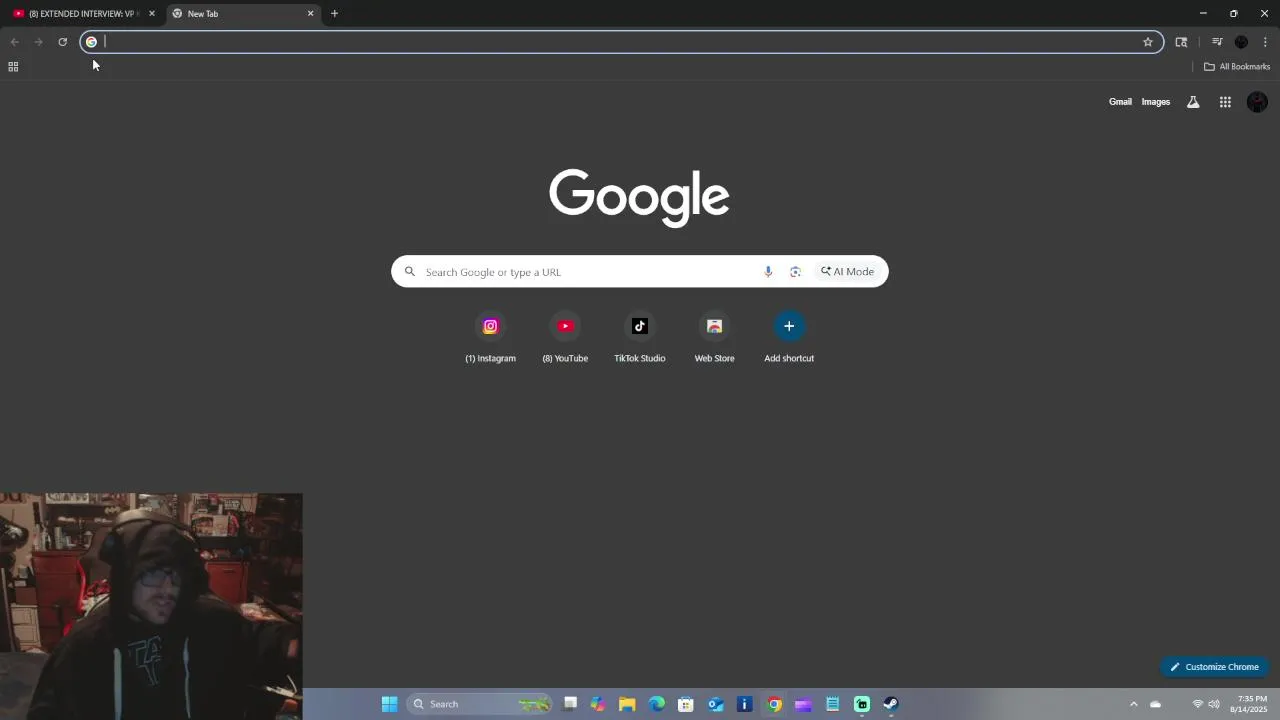The image size is (1280, 720).
Task: Open the Instagram shortcut
Action: point(490,338)
